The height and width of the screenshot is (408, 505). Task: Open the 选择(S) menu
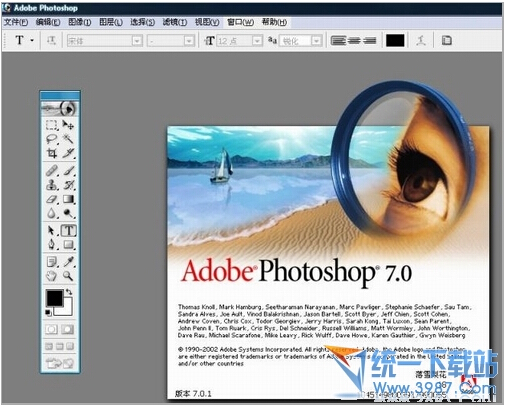(142, 22)
